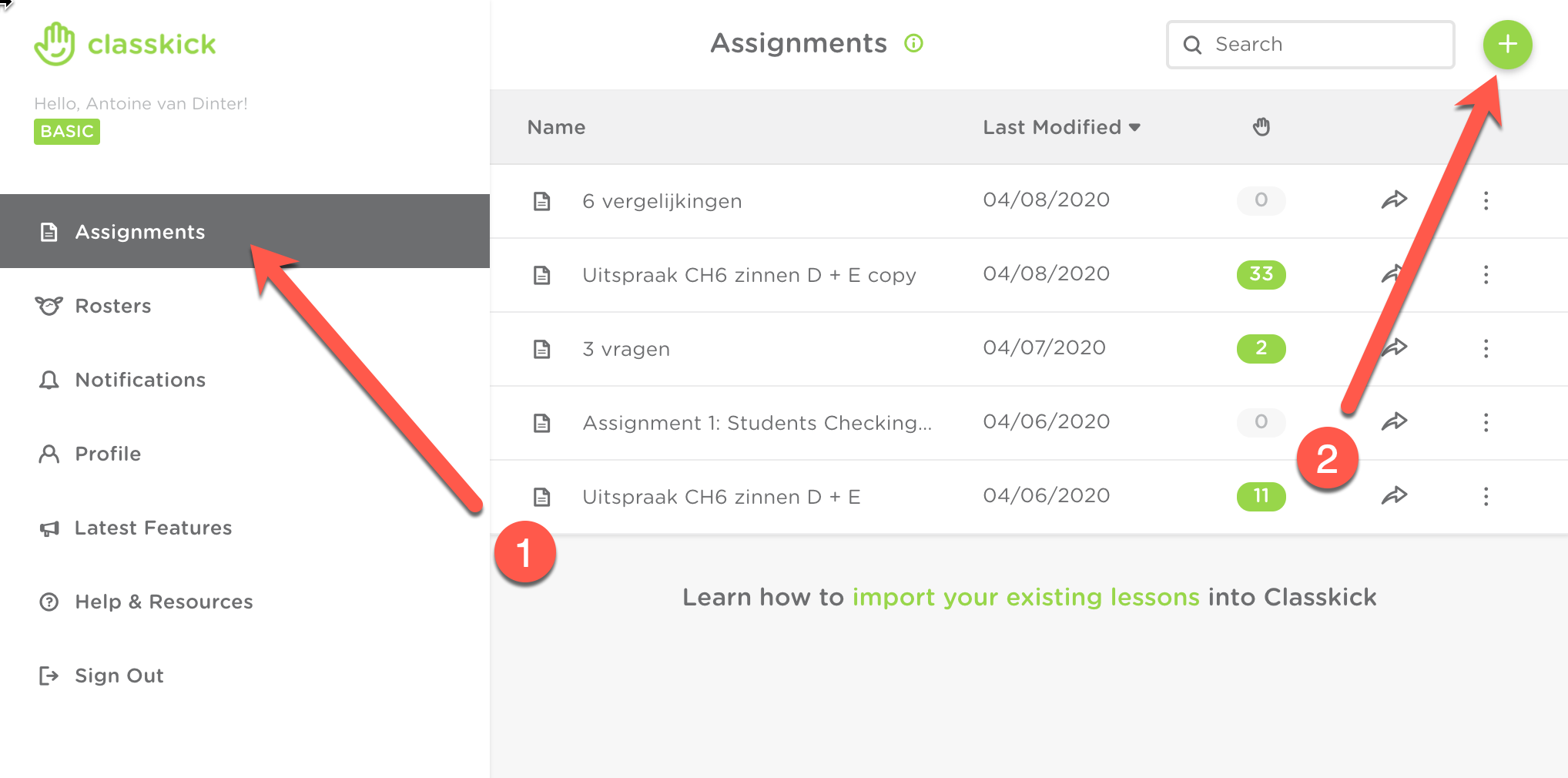This screenshot has height=778, width=1568.
Task: Share the 6 vergelijkingen assignment
Action: 1394,200
